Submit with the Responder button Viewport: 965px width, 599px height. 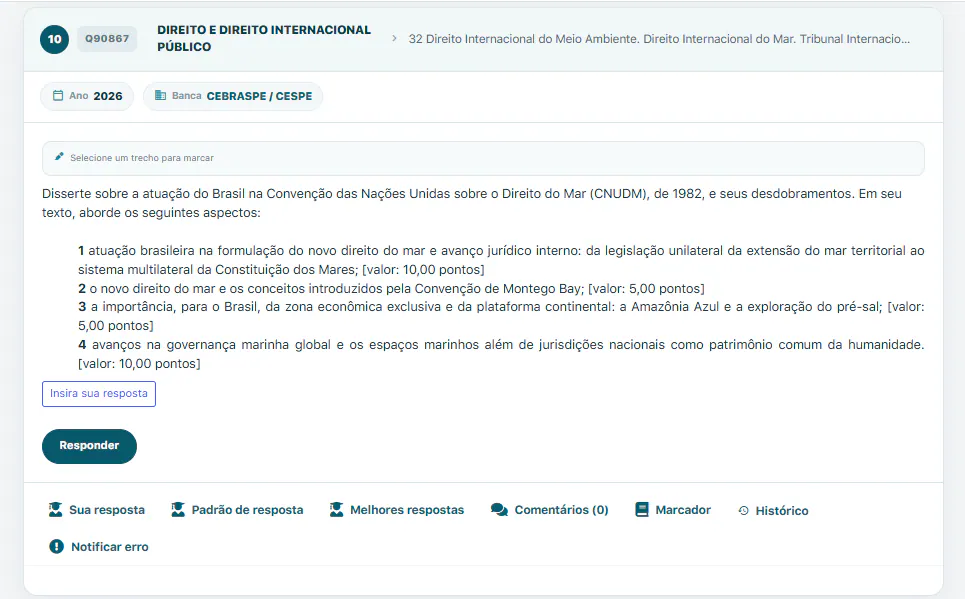click(x=89, y=446)
